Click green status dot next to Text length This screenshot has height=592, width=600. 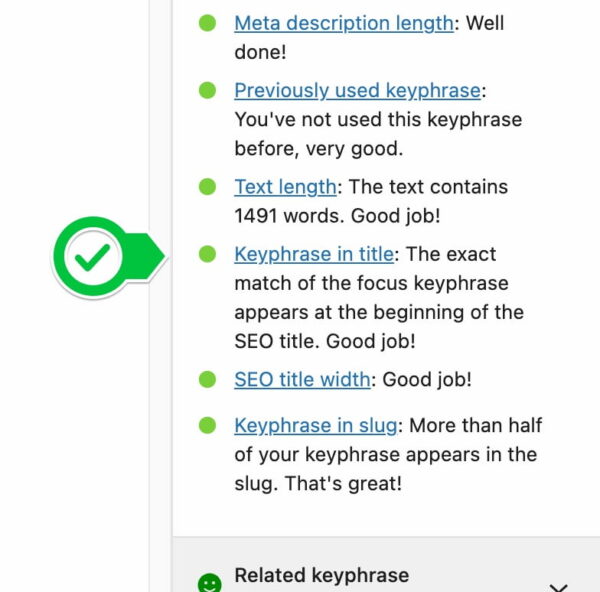207,187
